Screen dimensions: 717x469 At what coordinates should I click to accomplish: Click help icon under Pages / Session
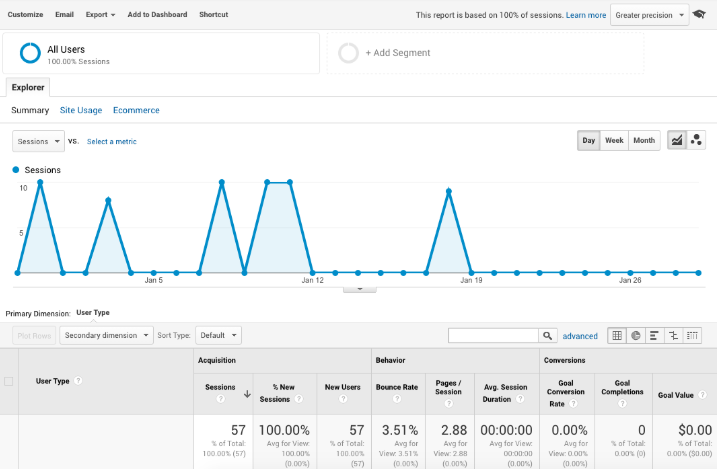tap(449, 403)
